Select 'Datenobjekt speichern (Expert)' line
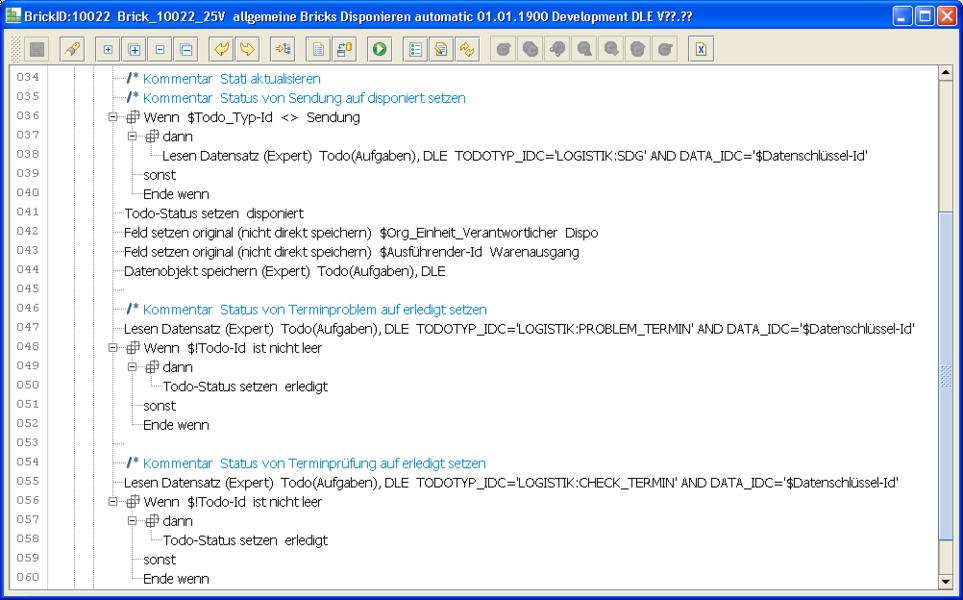The width and height of the screenshot is (963, 600). point(284,271)
